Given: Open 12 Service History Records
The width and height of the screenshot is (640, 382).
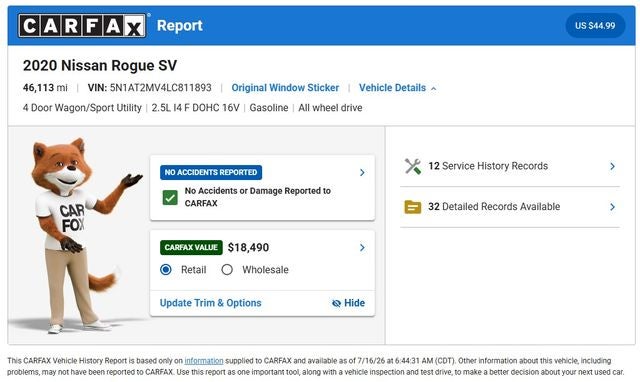Looking at the screenshot, I should click(488, 166).
